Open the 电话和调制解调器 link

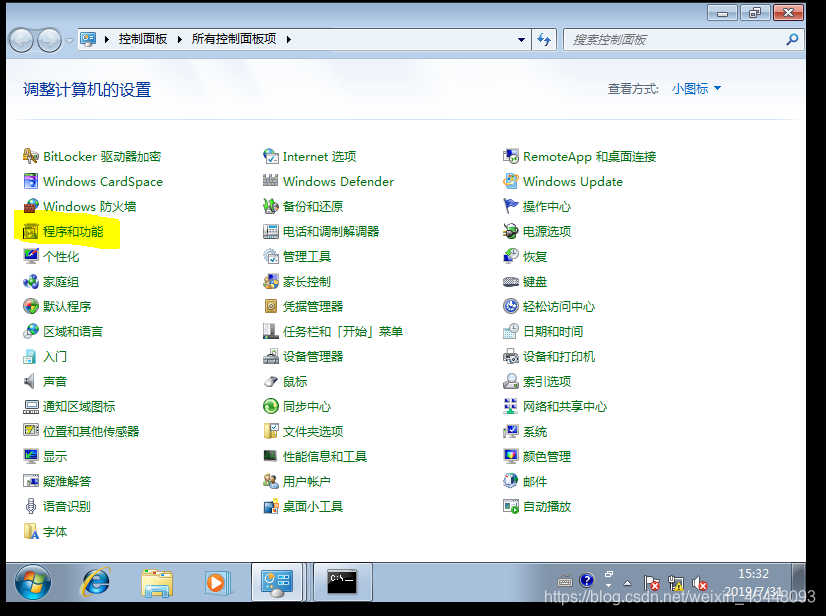point(331,231)
